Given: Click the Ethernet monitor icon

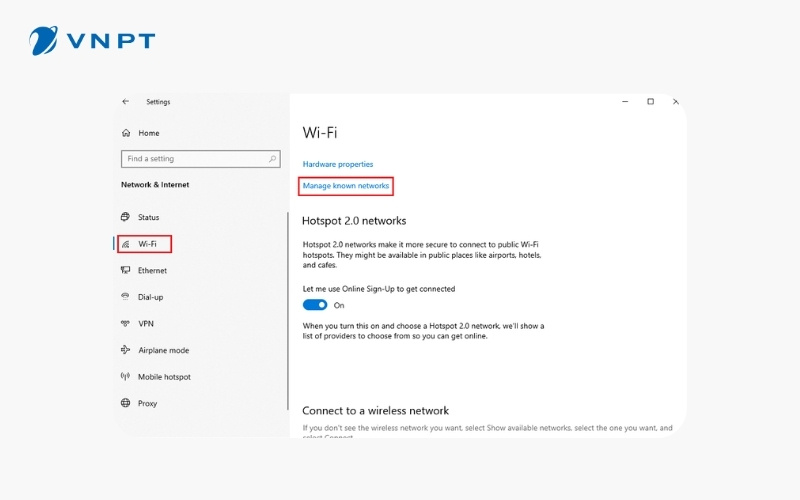Looking at the screenshot, I should (125, 271).
